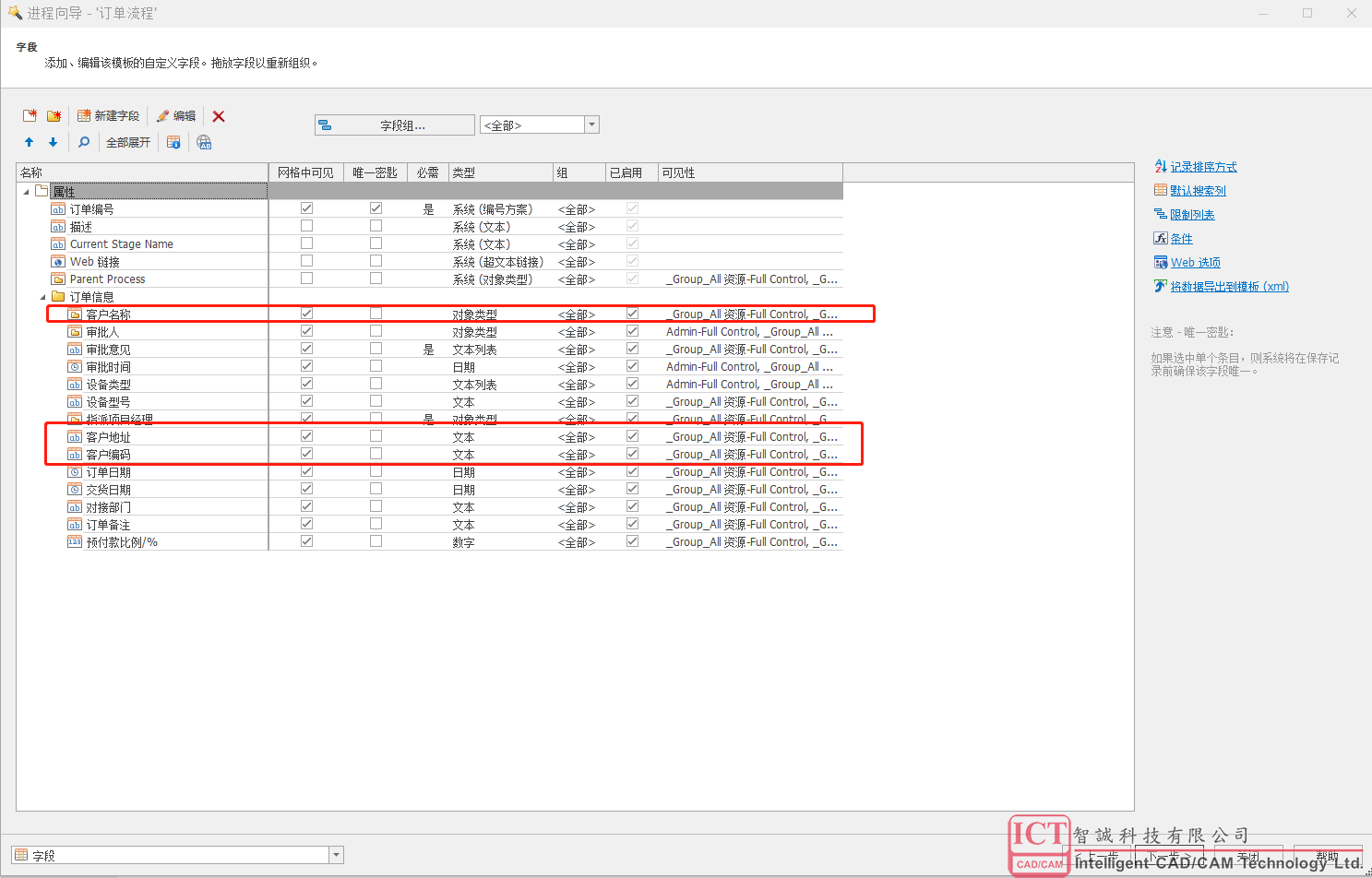
Task: Click the 字段组... button
Action: [x=395, y=125]
